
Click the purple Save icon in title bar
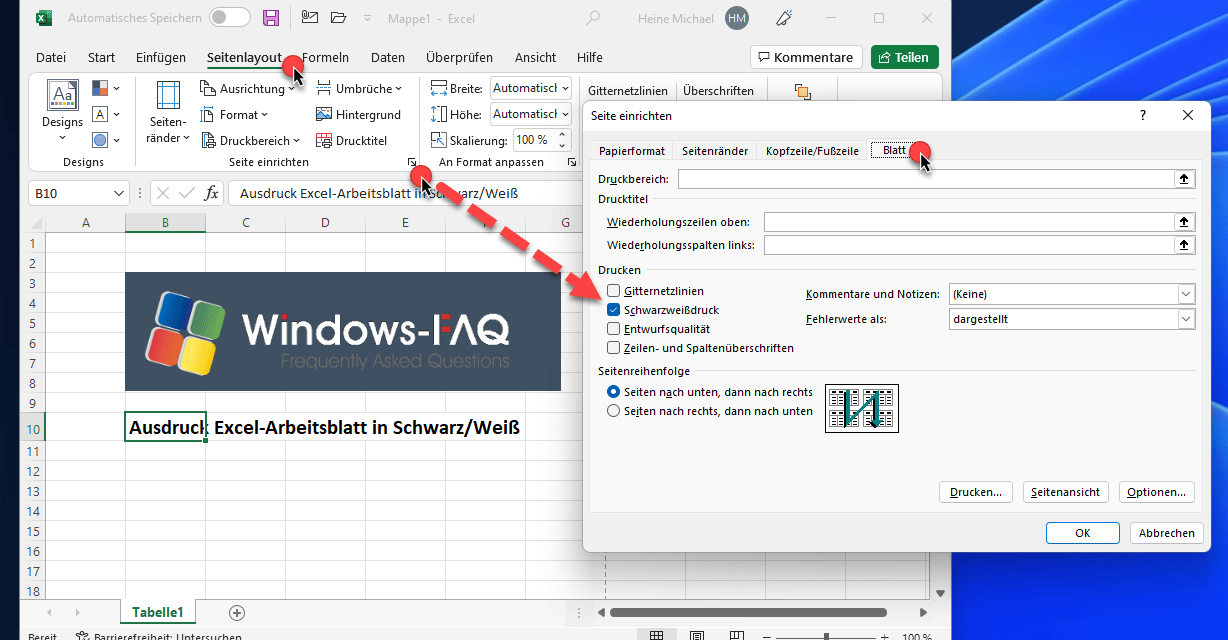[270, 18]
